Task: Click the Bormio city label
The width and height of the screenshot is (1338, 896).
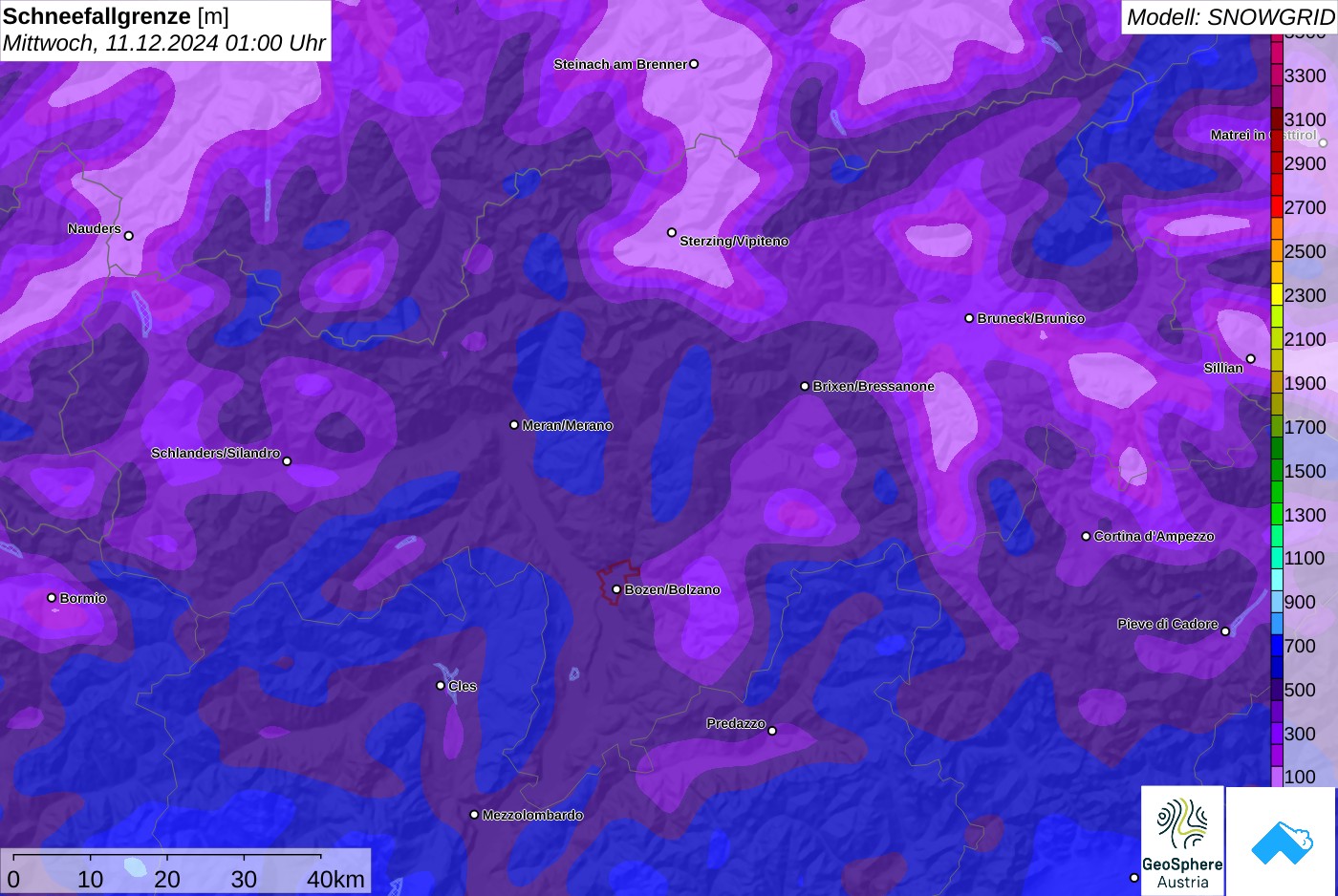Action: click(83, 598)
